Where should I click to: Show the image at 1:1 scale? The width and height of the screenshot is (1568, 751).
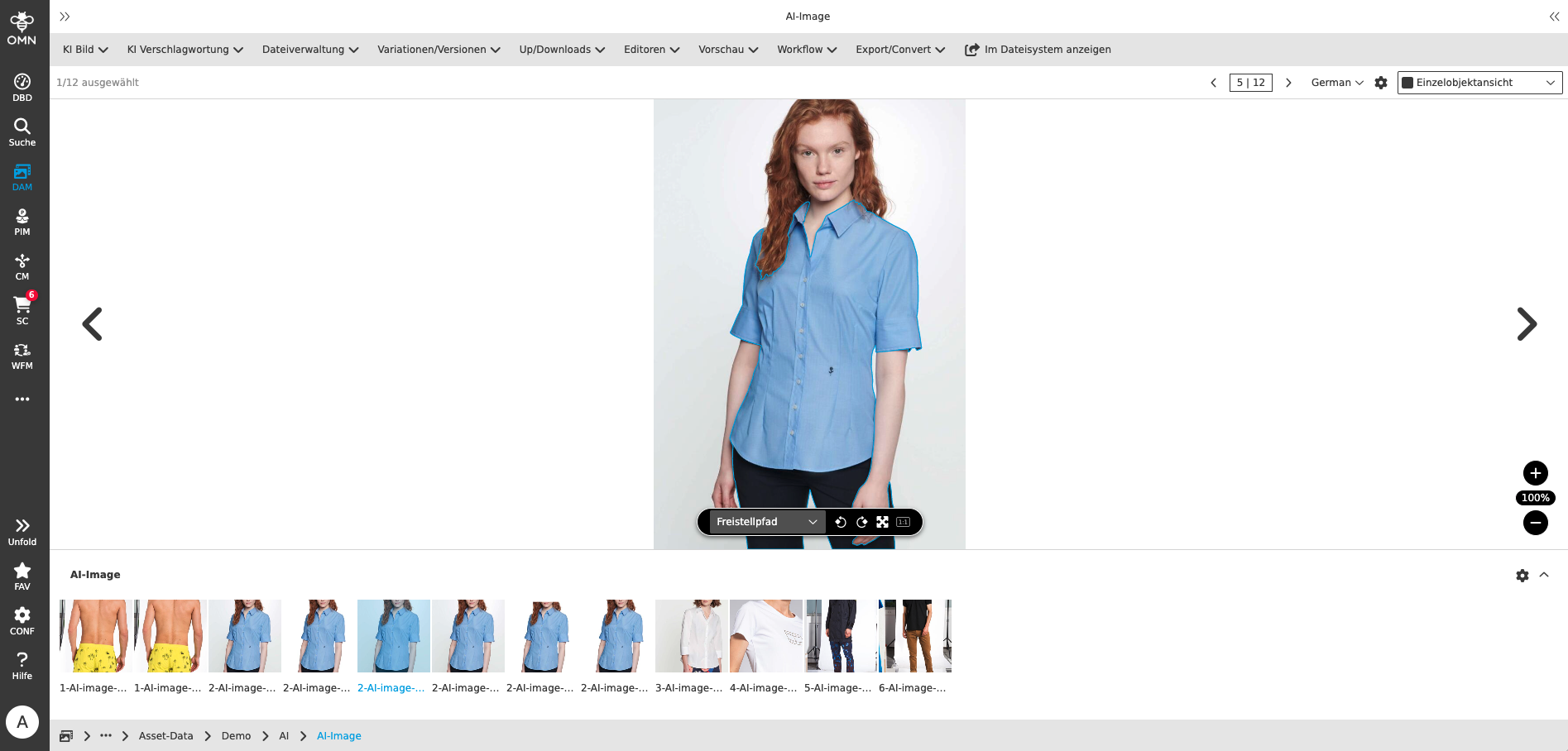903,522
